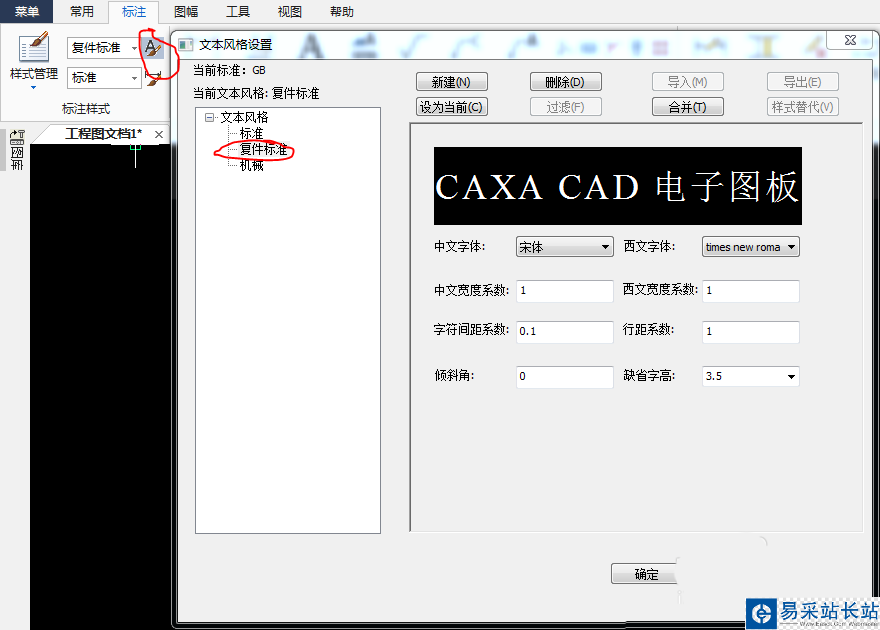Viewport: 880px width, 630px height.
Task: Switch to the 工具 ribbon tab
Action: [237, 11]
